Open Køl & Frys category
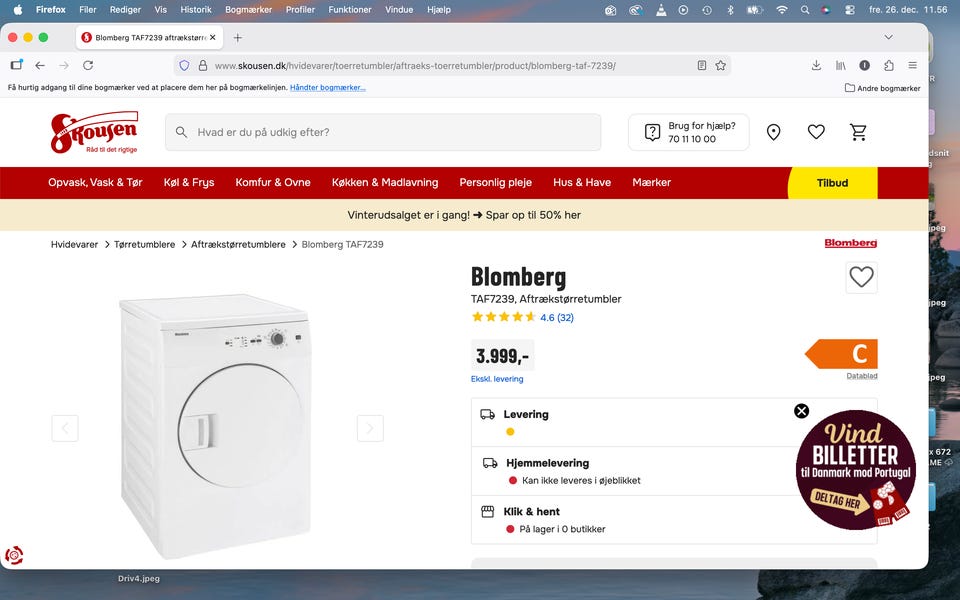Screen dimensions: 960x600 click(x=189, y=182)
